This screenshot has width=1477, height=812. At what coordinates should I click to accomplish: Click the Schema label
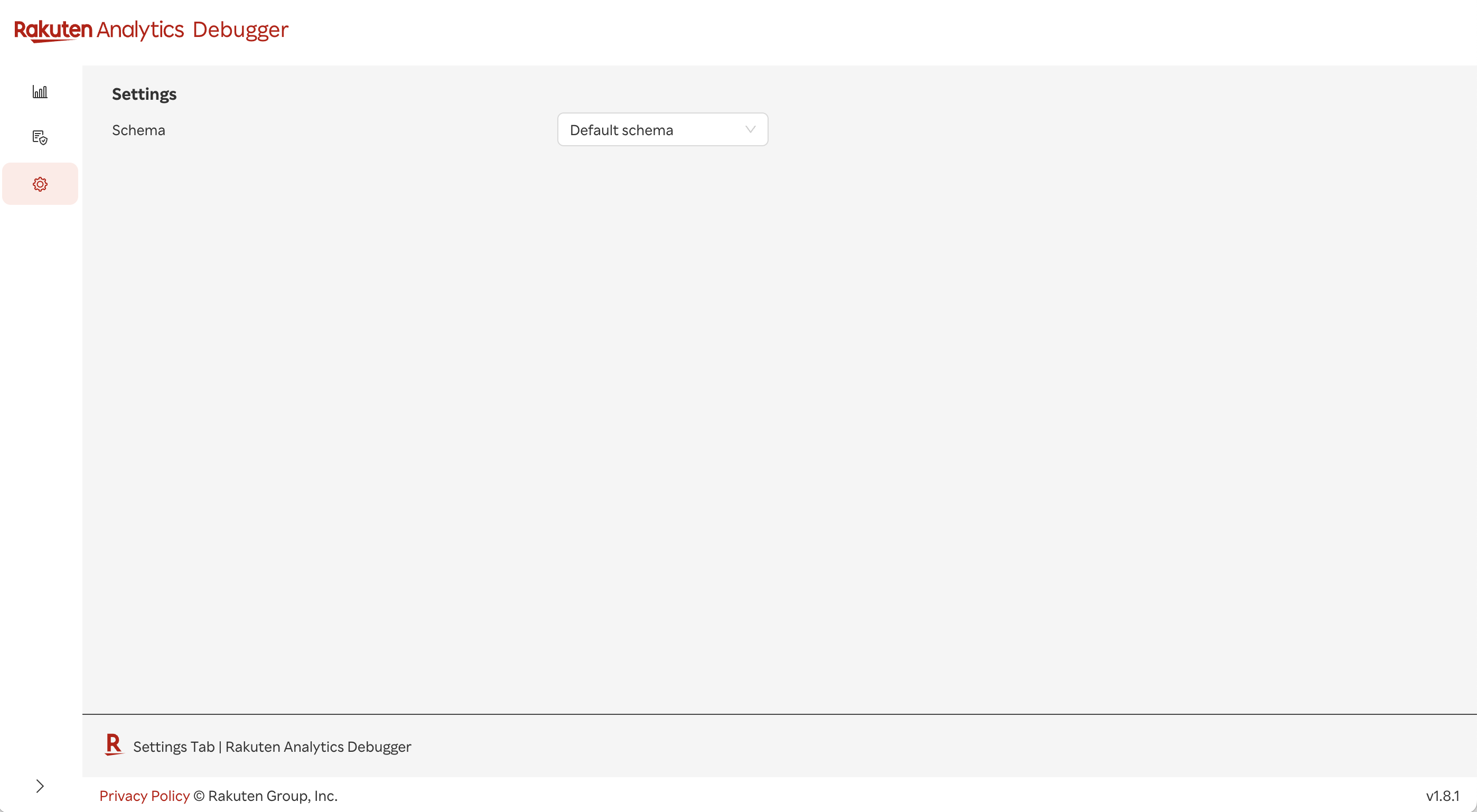(138, 130)
